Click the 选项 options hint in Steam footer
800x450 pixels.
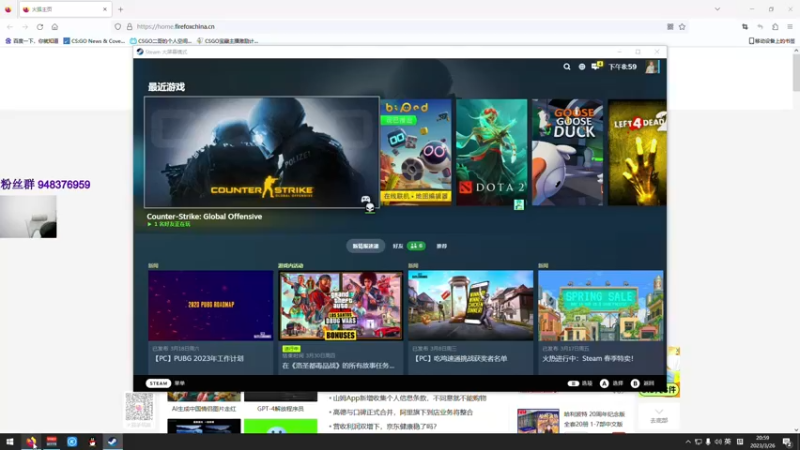pyautogui.click(x=580, y=383)
